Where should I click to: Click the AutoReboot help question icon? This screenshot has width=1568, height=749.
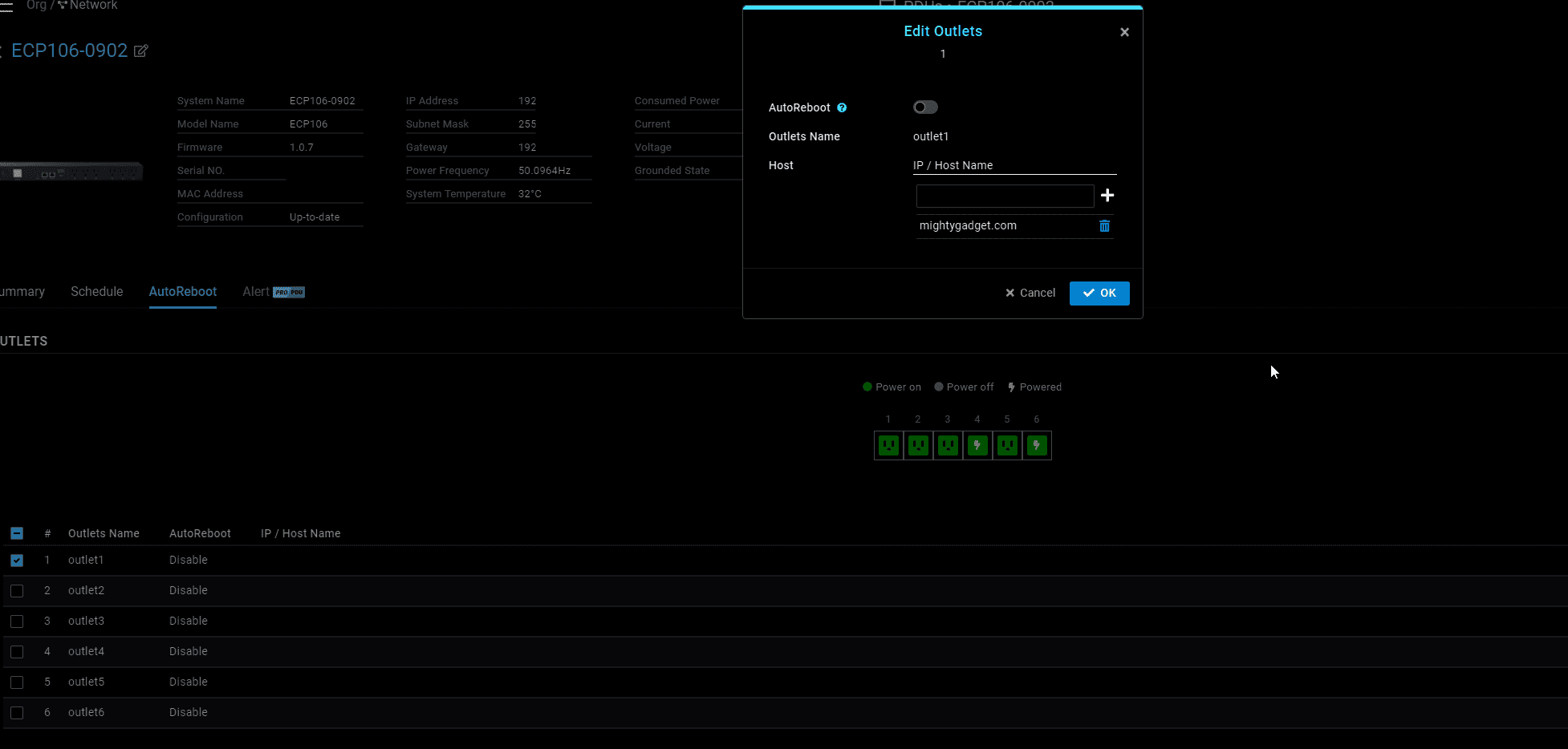click(842, 107)
